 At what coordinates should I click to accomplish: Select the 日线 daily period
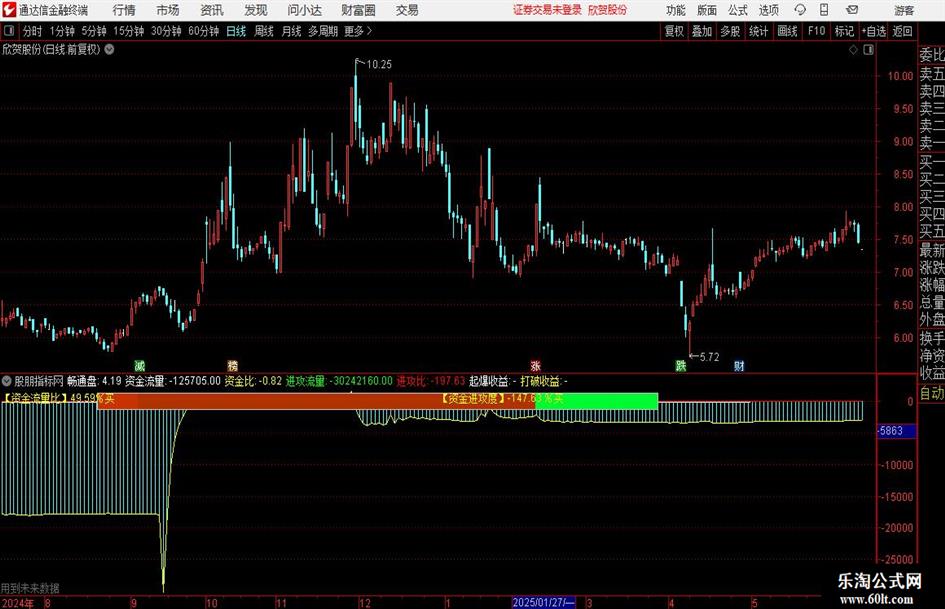[x=236, y=31]
